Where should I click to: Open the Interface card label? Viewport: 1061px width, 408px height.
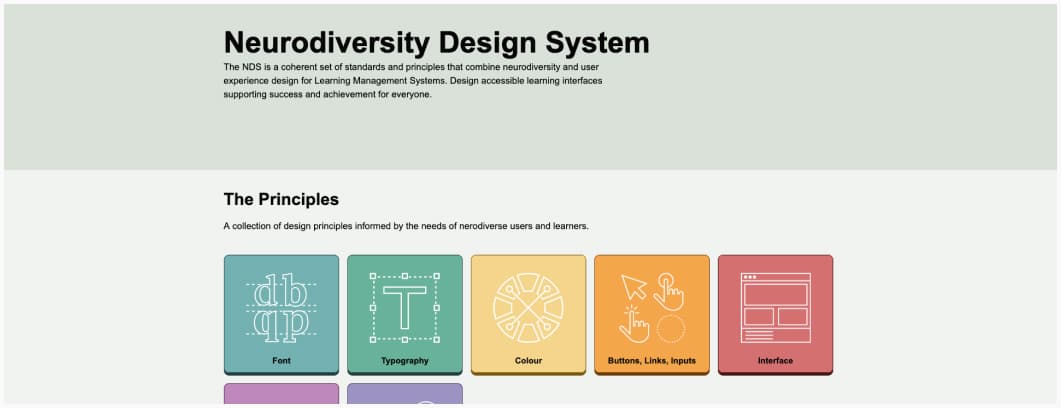point(775,360)
